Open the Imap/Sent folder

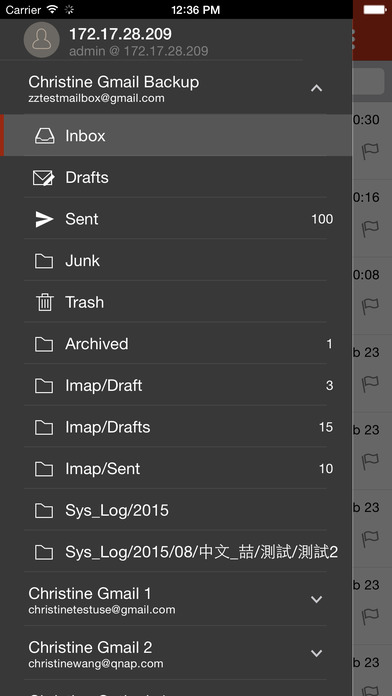click(175, 469)
